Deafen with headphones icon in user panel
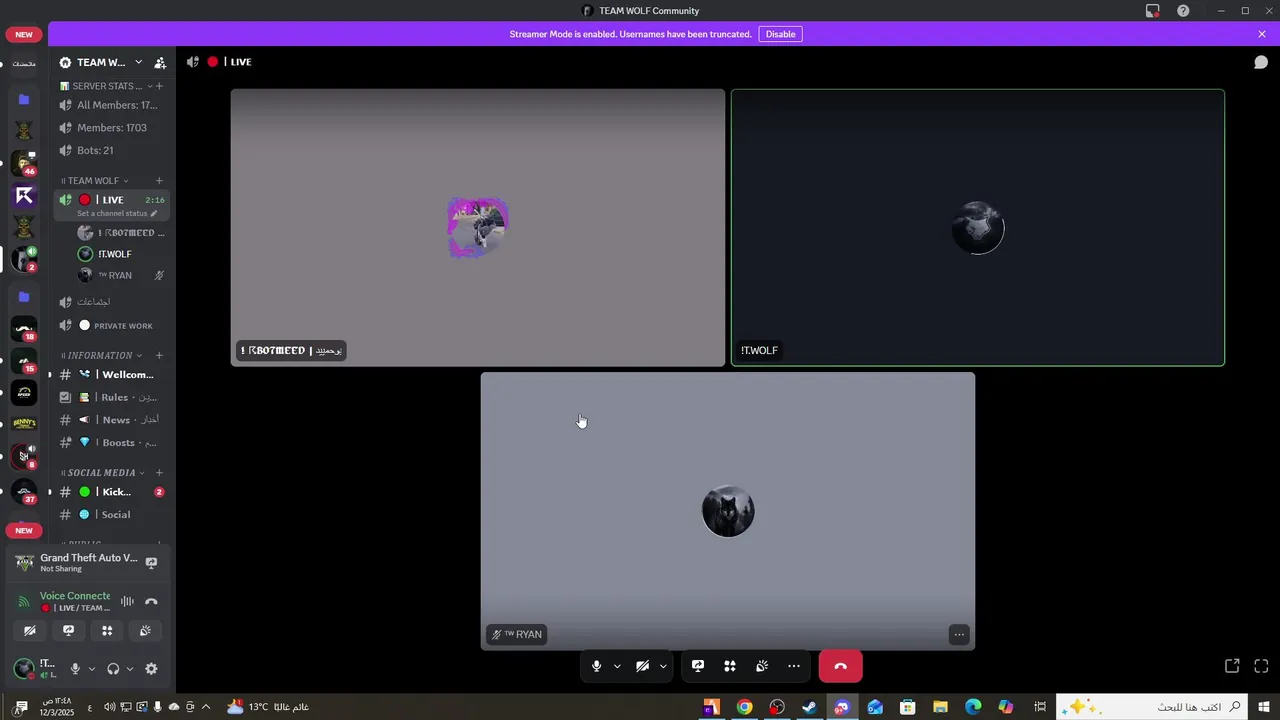The image size is (1280, 720). [x=113, y=669]
